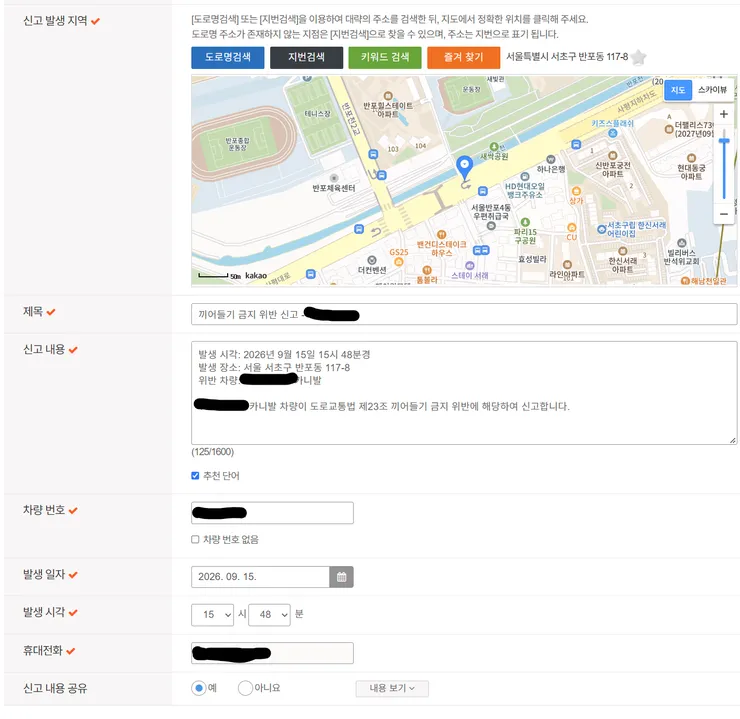Click the 서울반포4동 우편취급국 post office icon

[491, 226]
